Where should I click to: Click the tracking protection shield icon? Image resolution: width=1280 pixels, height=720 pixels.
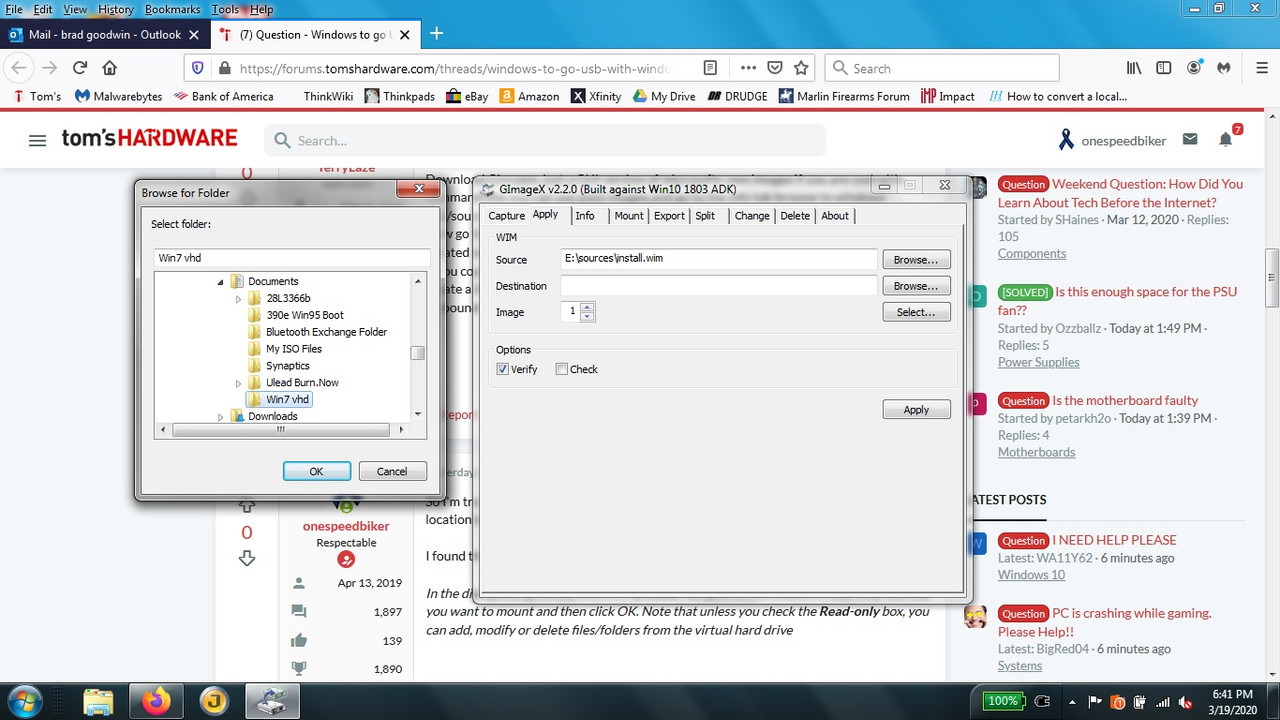[x=197, y=68]
